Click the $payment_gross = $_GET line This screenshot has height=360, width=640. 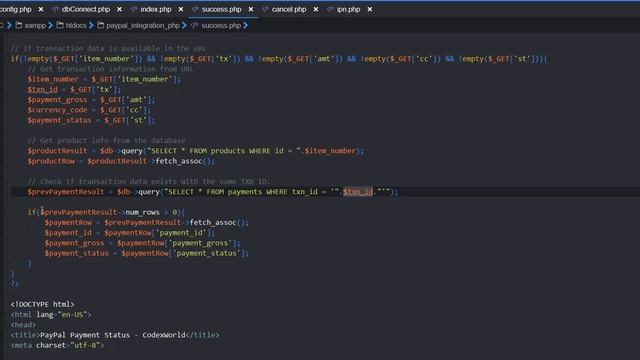[x=91, y=100]
